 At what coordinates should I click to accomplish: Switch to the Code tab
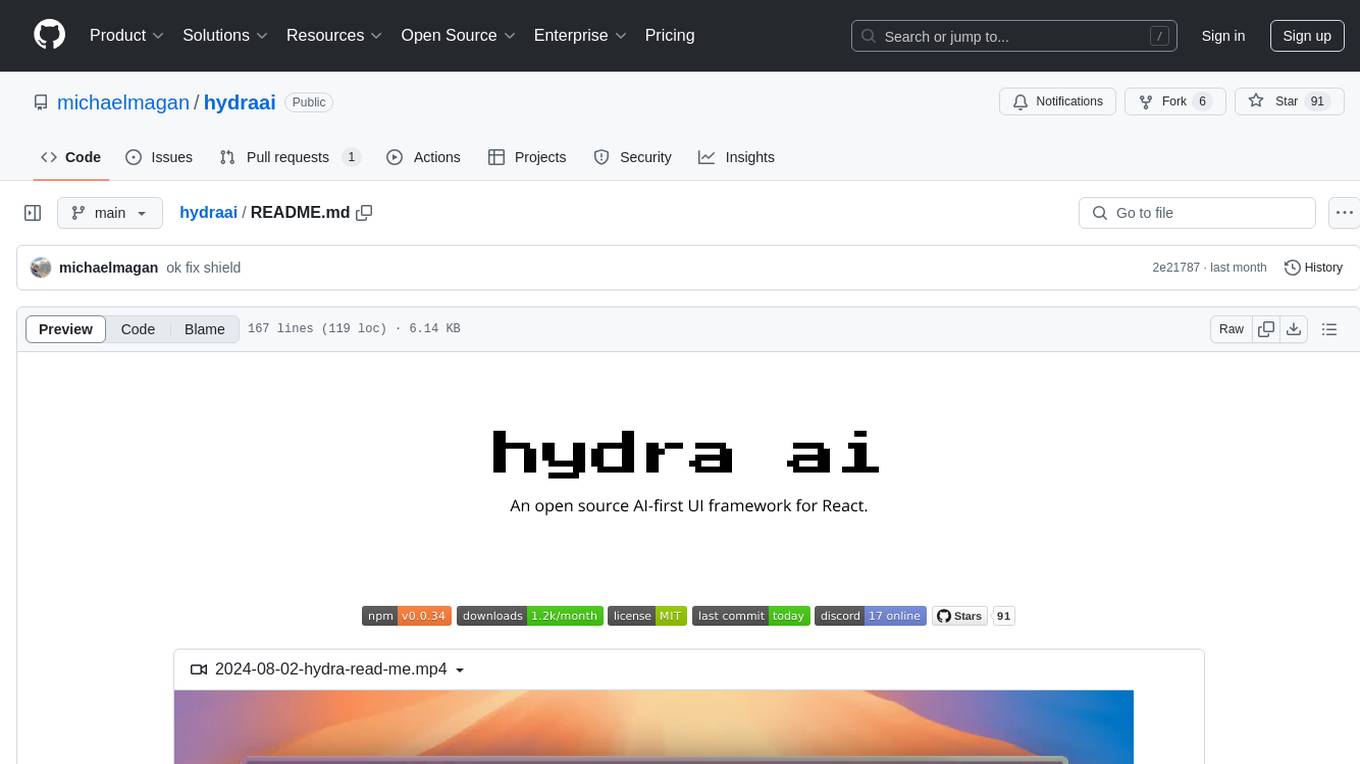(x=71, y=157)
